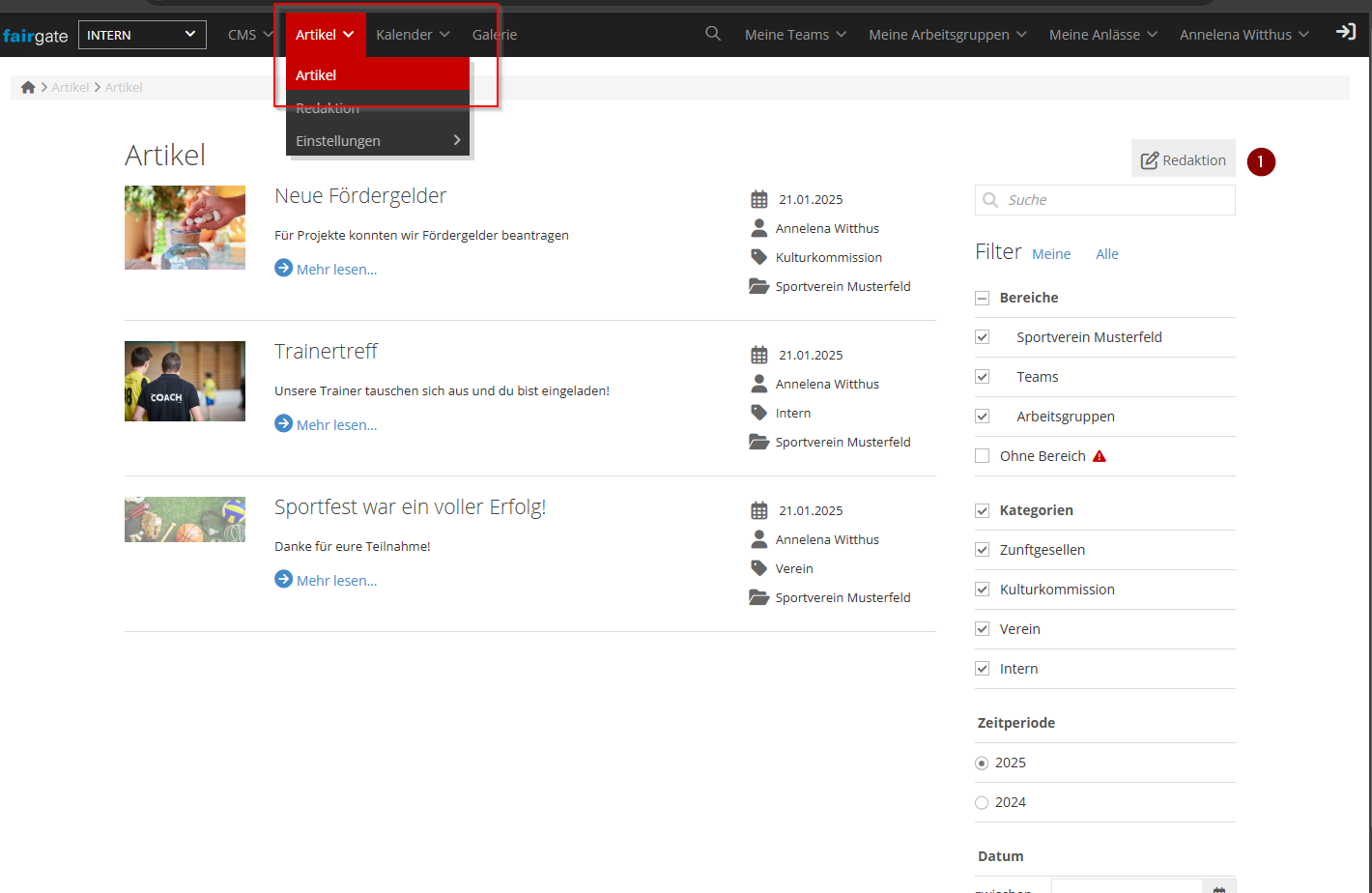Expand the Meine Teams dropdown menu

(x=794, y=35)
